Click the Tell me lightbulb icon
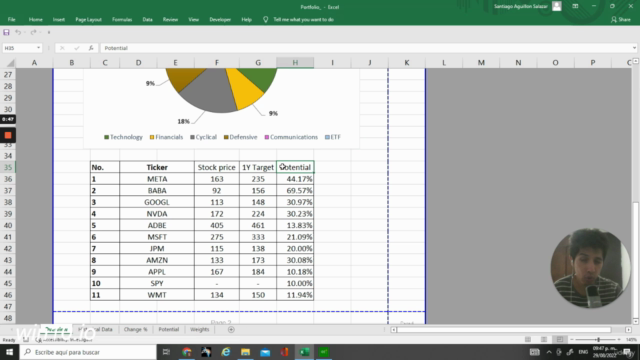Screen dimensions: 640x360 pyautogui.click(x=266, y=19)
